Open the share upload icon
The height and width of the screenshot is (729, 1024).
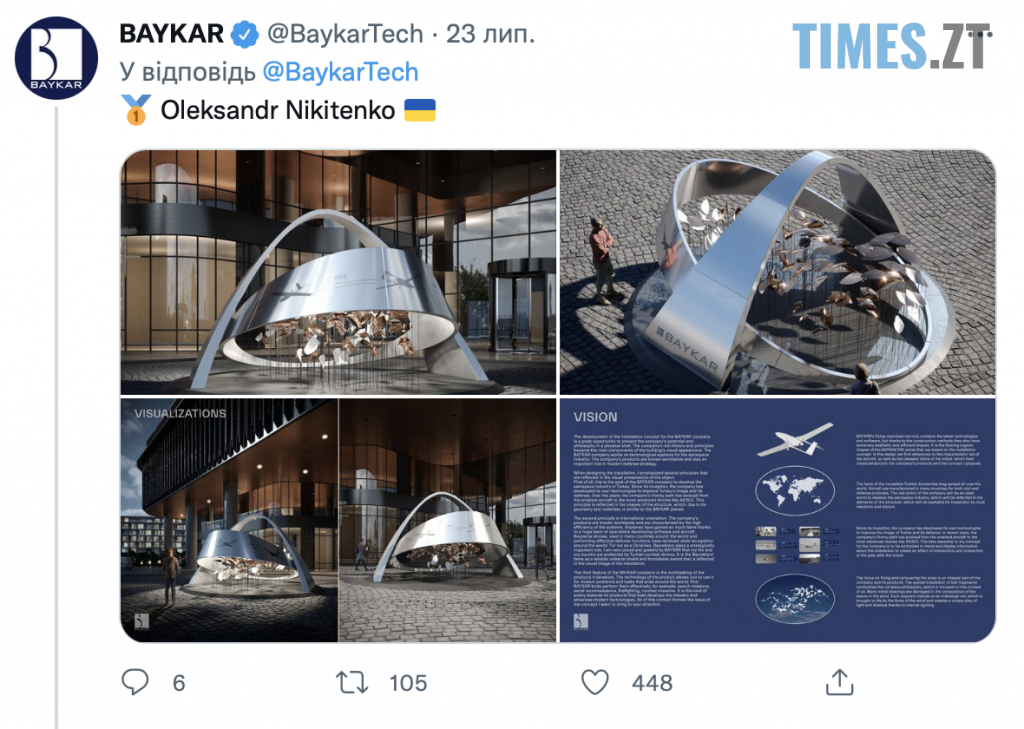(x=839, y=682)
